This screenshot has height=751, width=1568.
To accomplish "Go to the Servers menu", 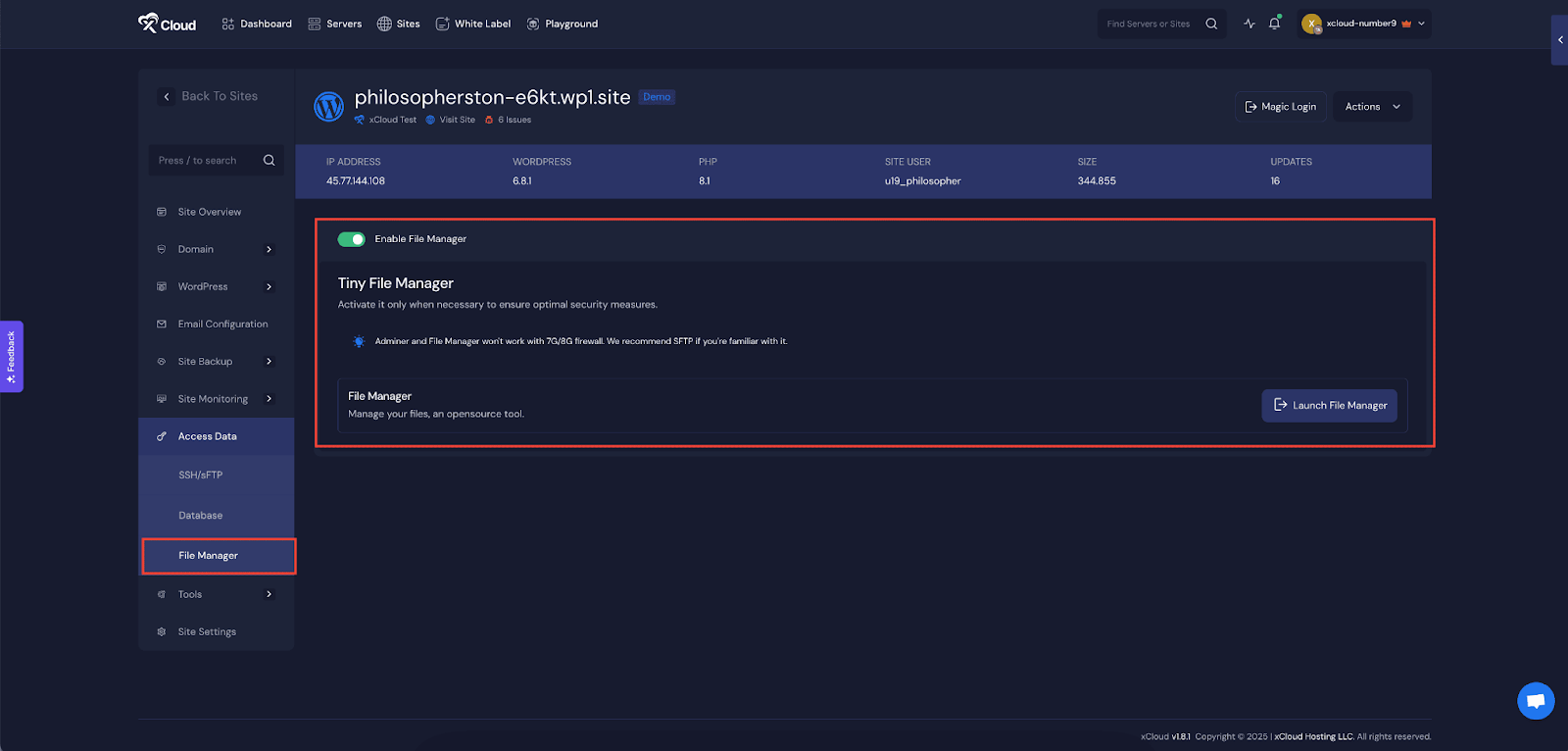I will [x=334, y=24].
